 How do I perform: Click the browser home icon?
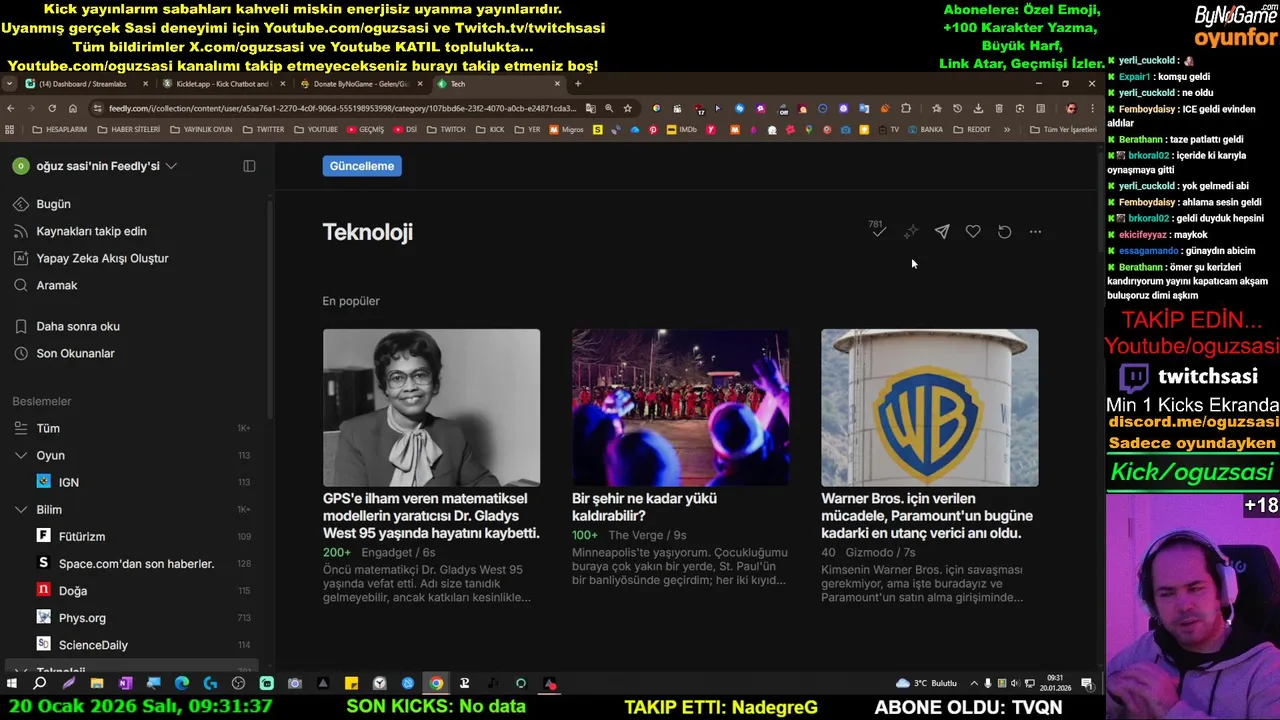click(x=72, y=108)
